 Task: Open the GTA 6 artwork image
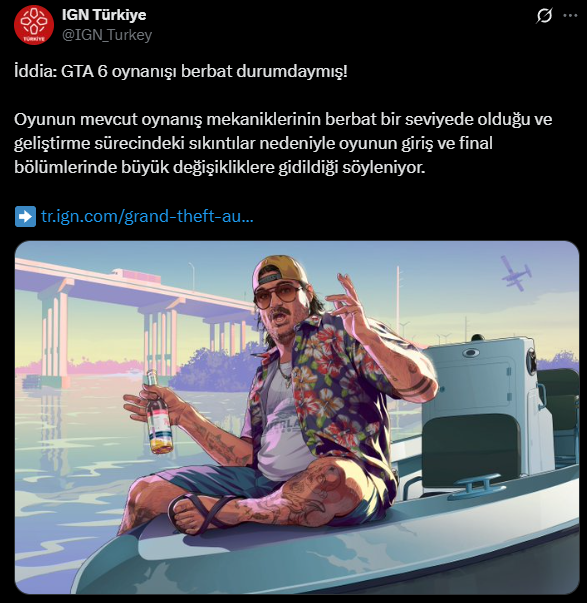point(297,418)
